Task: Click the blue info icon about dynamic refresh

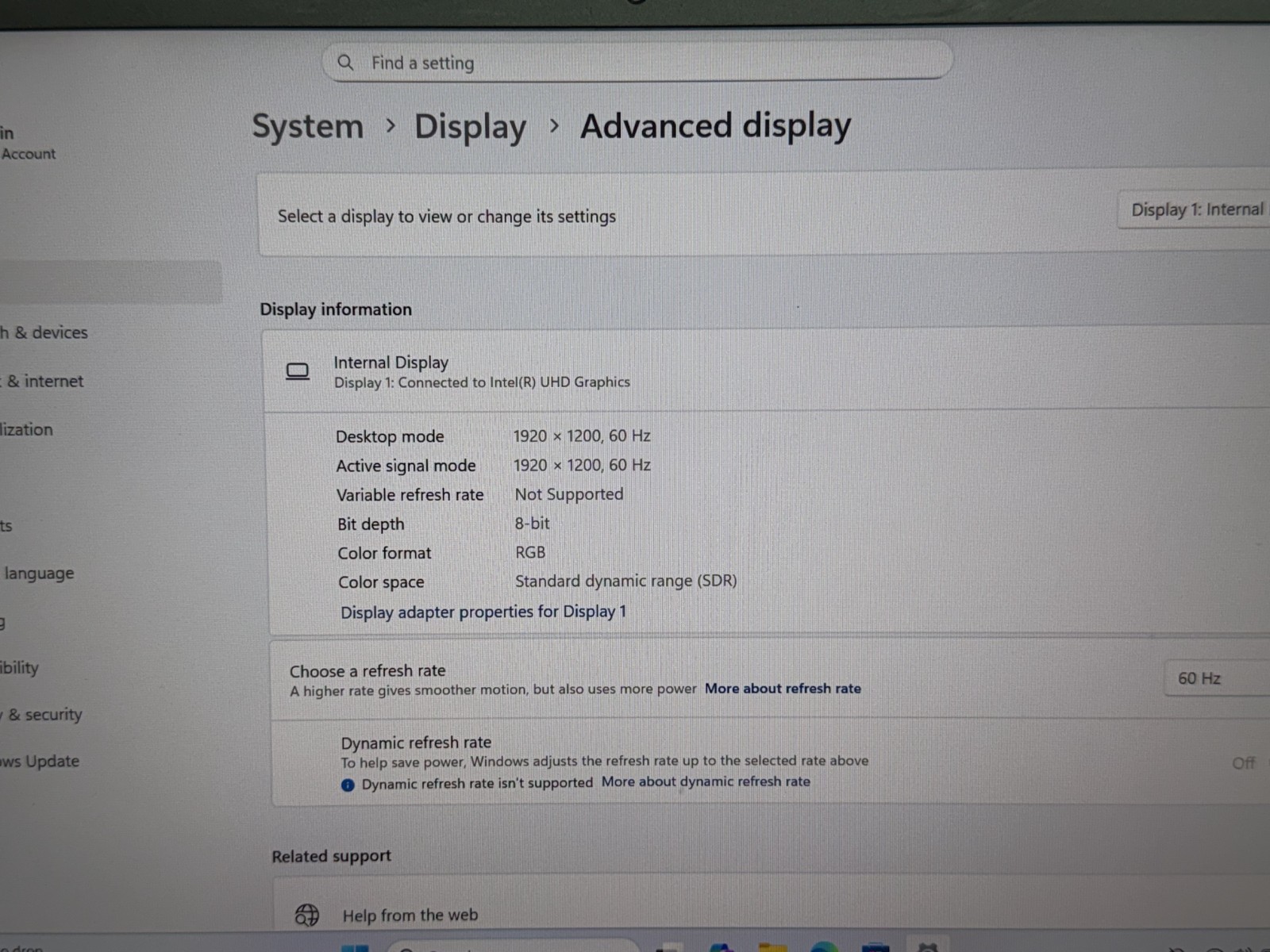Action: click(x=348, y=785)
